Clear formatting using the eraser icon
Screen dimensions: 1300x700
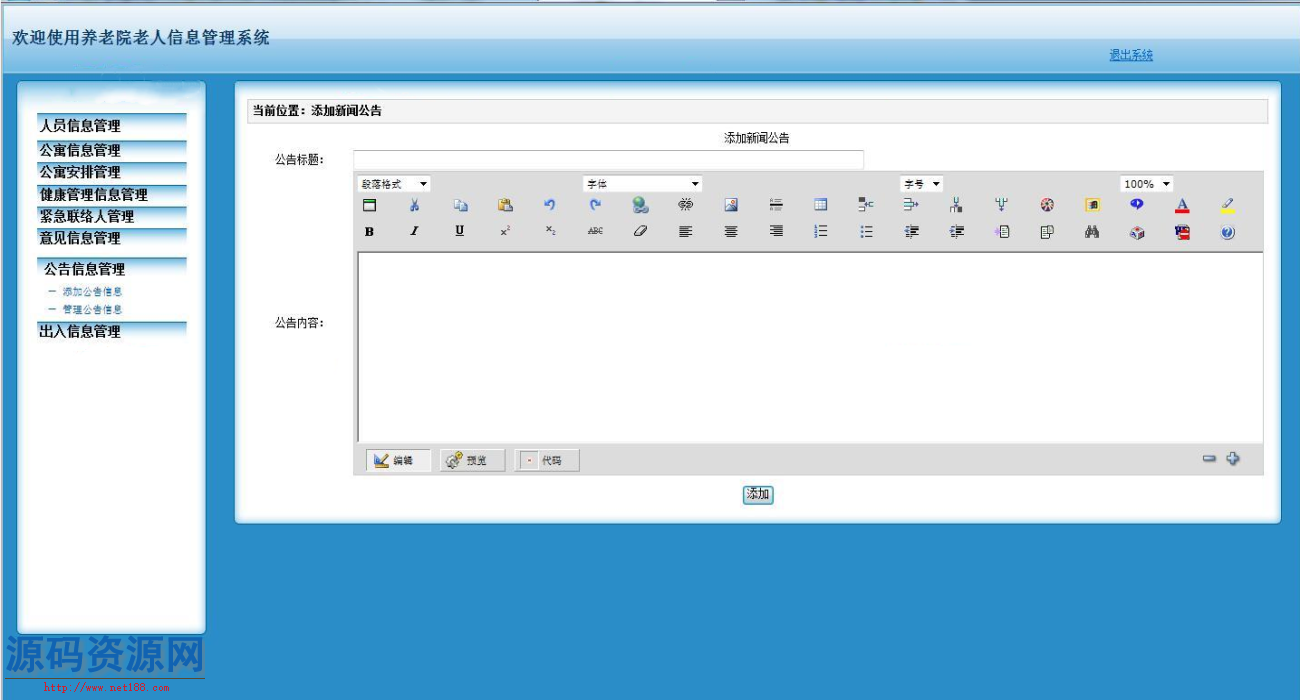[x=640, y=231]
